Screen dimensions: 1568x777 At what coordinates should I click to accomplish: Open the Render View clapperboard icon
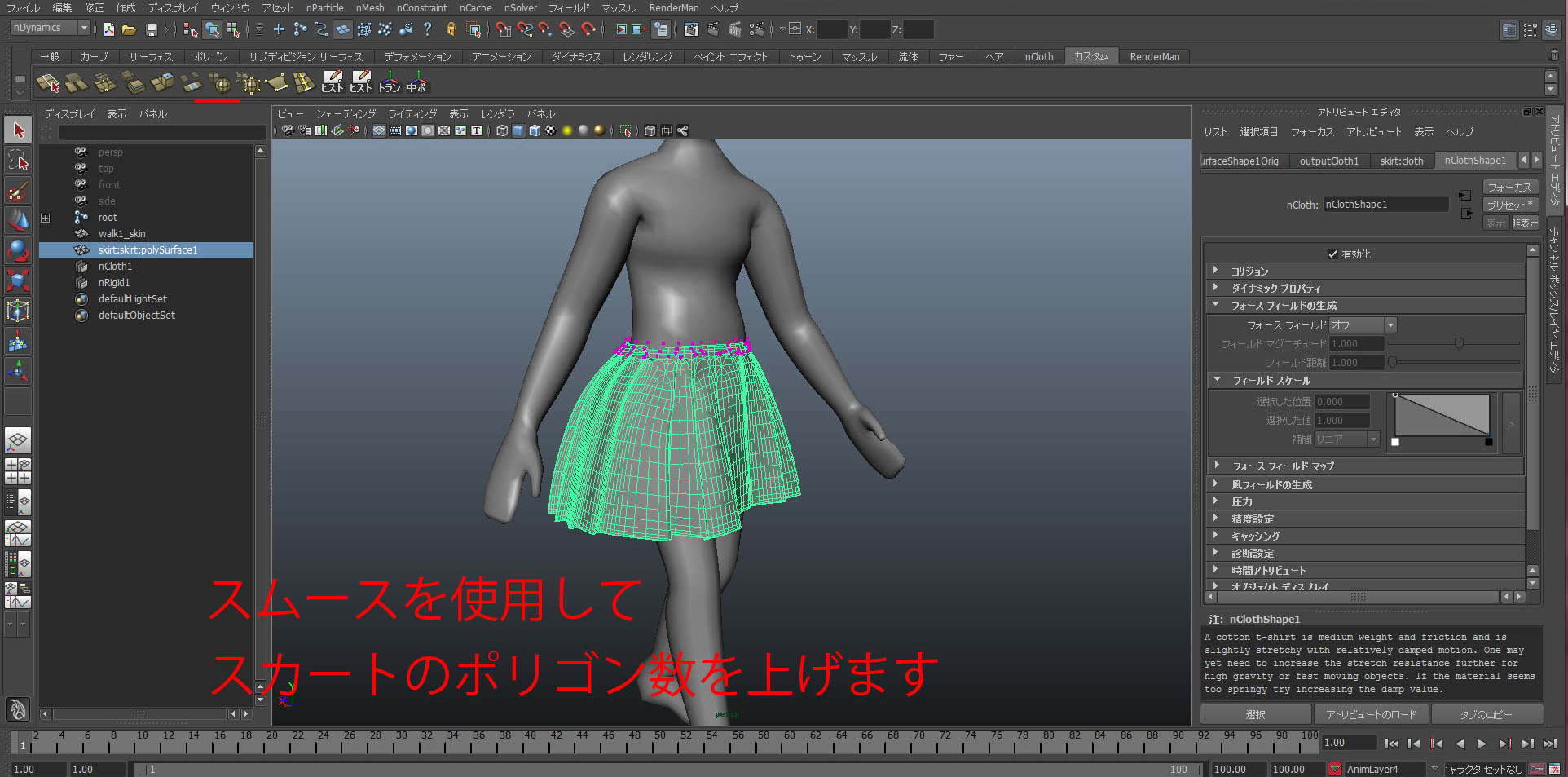pos(690,29)
